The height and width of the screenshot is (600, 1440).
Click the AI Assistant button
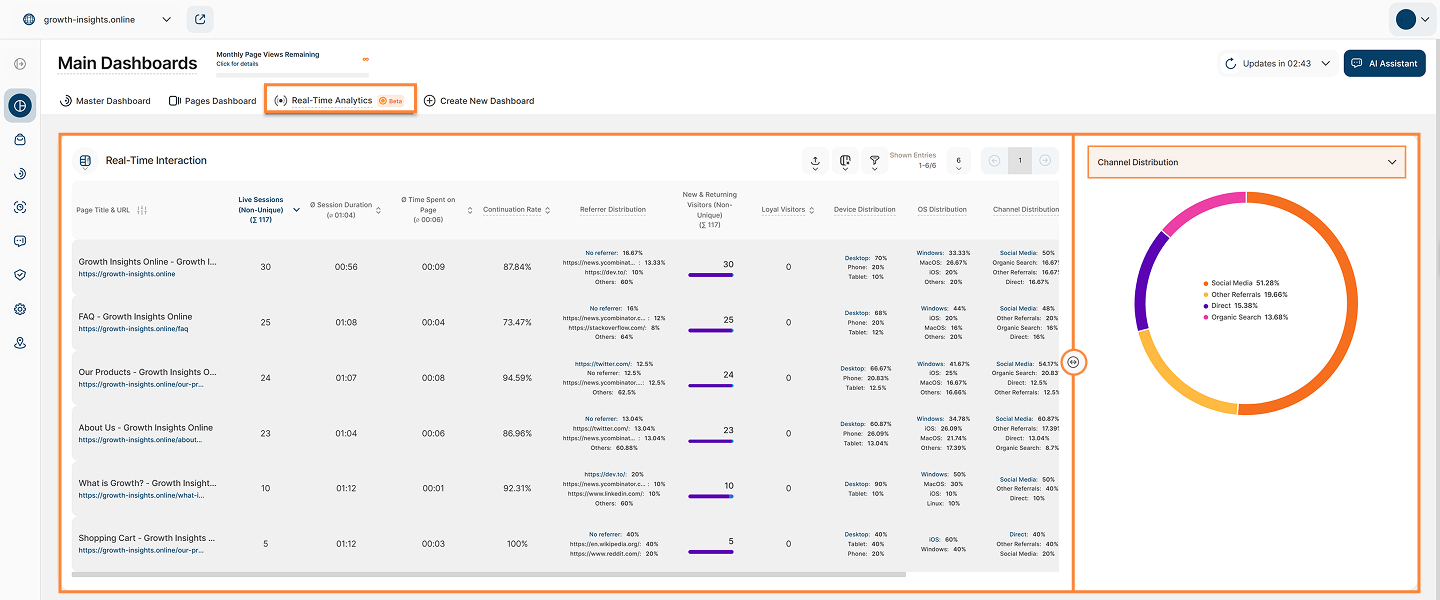1384,63
